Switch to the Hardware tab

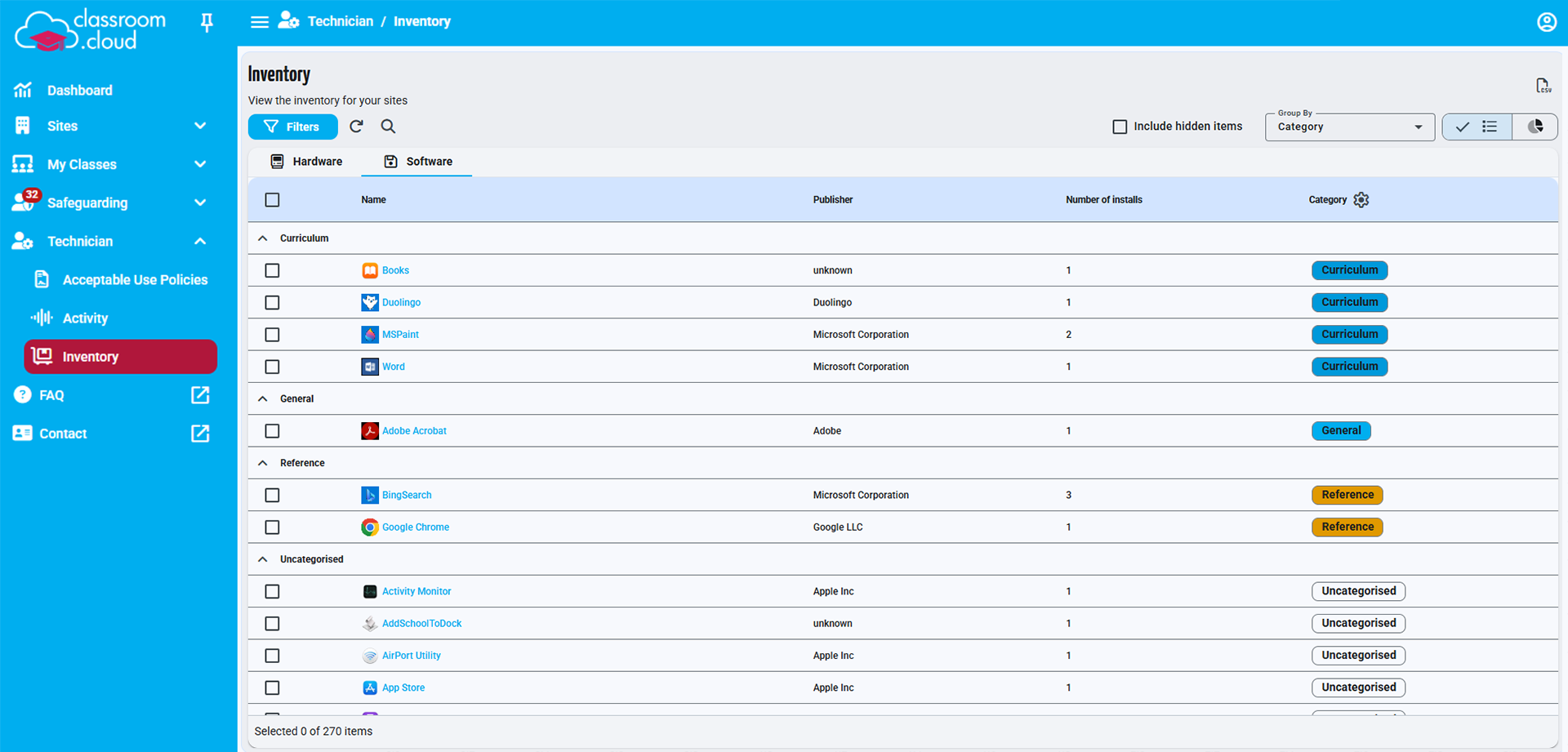point(306,161)
